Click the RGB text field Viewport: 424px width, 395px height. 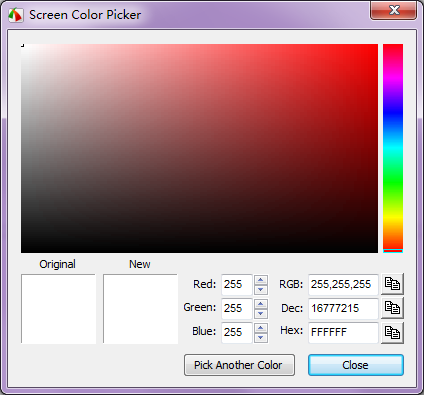tap(343, 285)
